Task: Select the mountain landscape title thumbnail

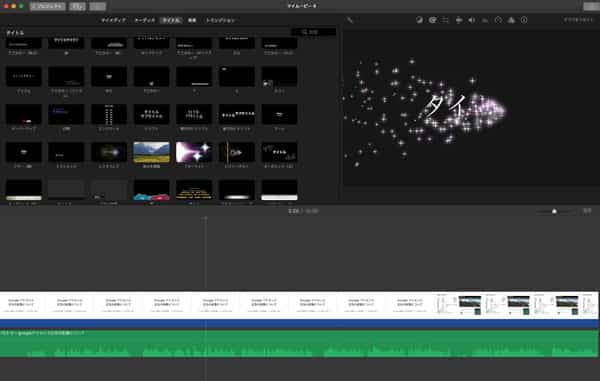Action: tap(152, 152)
